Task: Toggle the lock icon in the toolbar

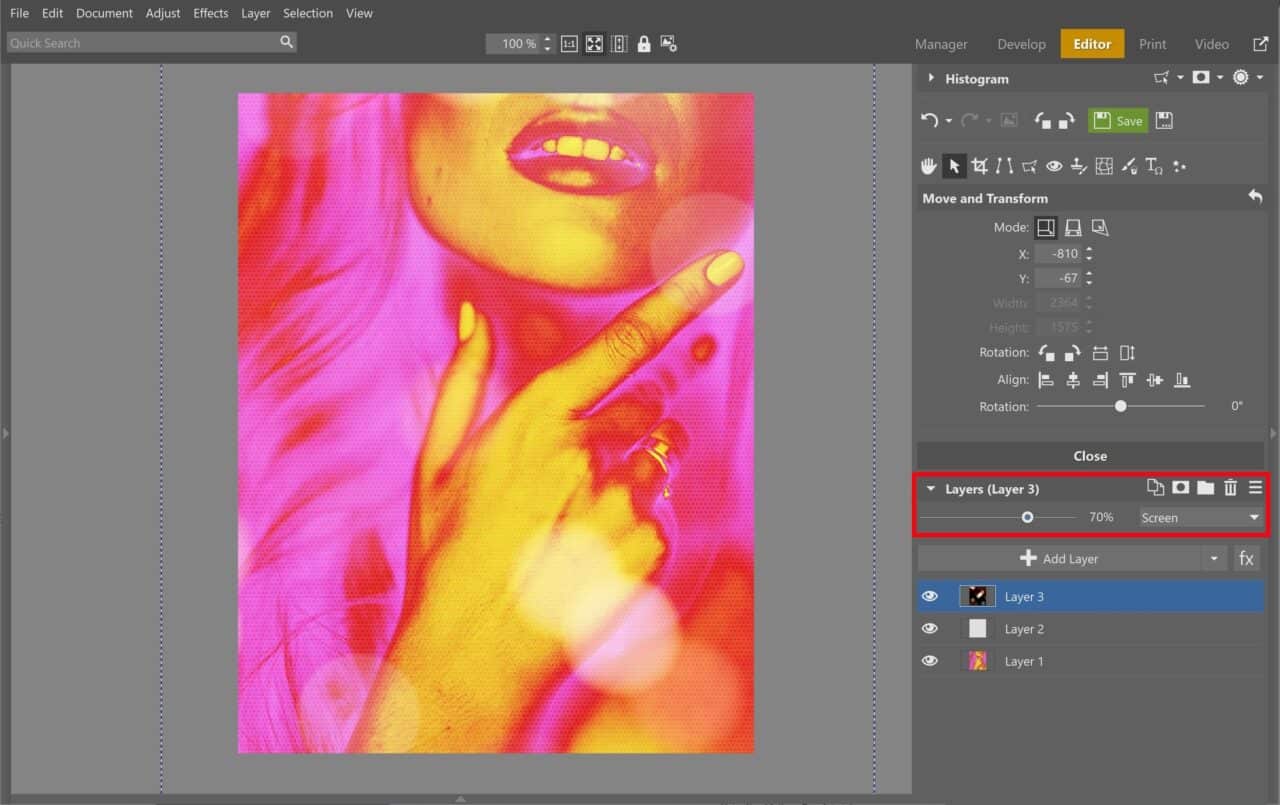Action: tap(643, 43)
